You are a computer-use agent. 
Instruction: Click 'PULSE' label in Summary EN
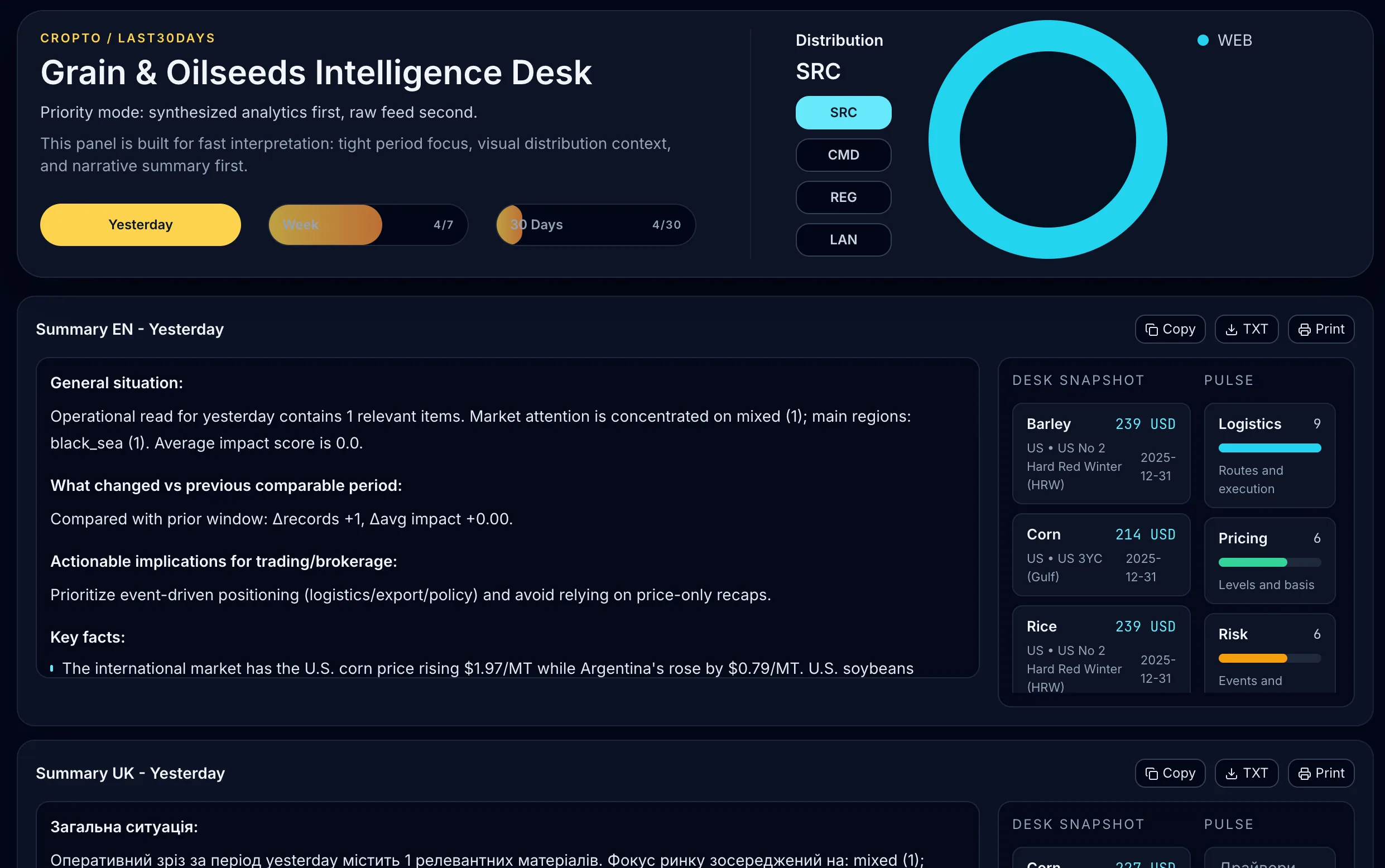[1228, 380]
